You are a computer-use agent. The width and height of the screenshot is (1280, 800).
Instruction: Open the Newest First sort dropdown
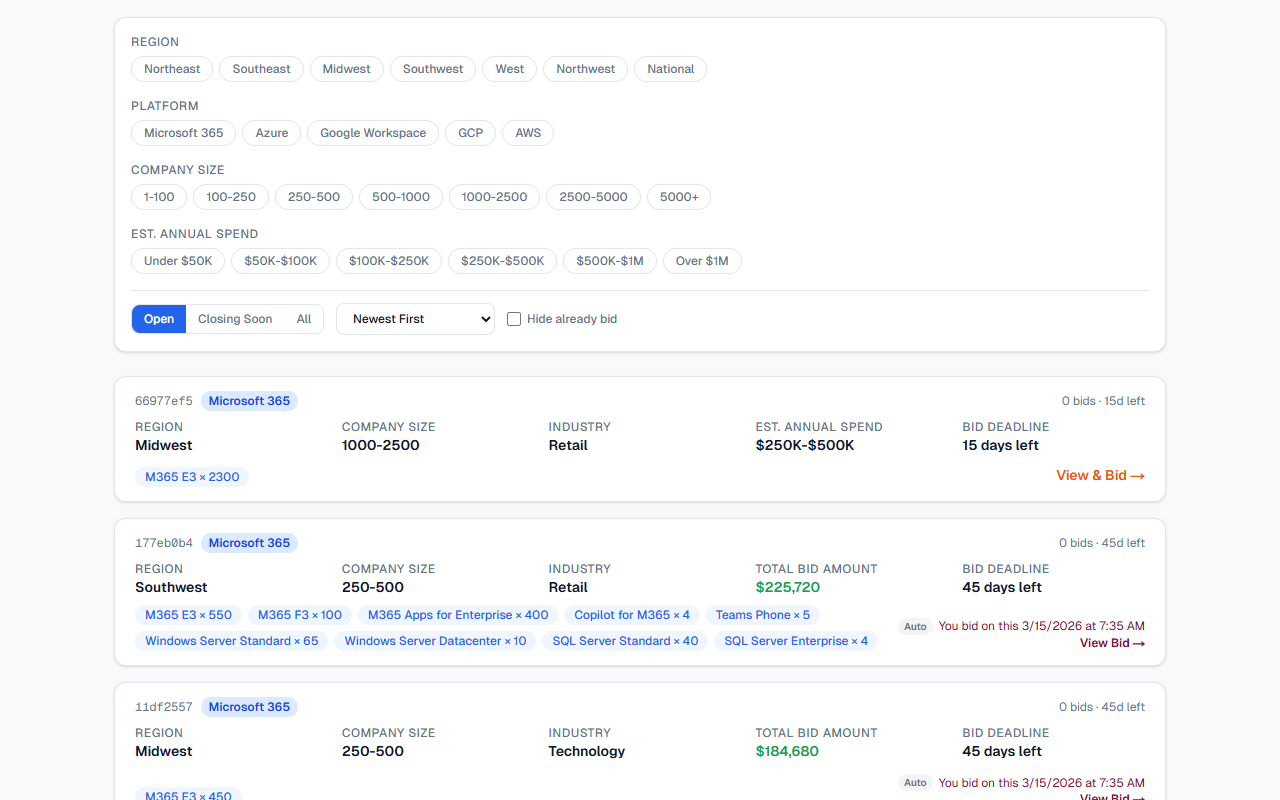coord(415,319)
